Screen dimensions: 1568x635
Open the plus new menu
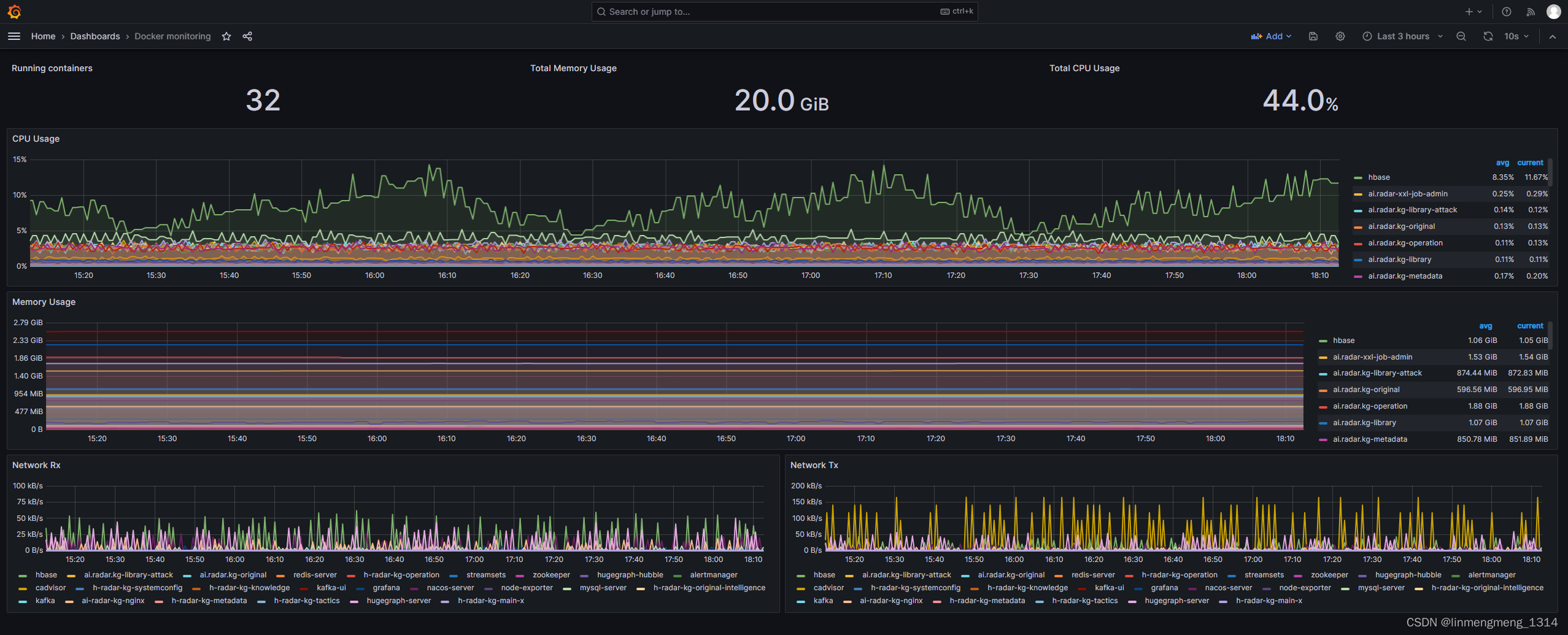pos(1473,12)
